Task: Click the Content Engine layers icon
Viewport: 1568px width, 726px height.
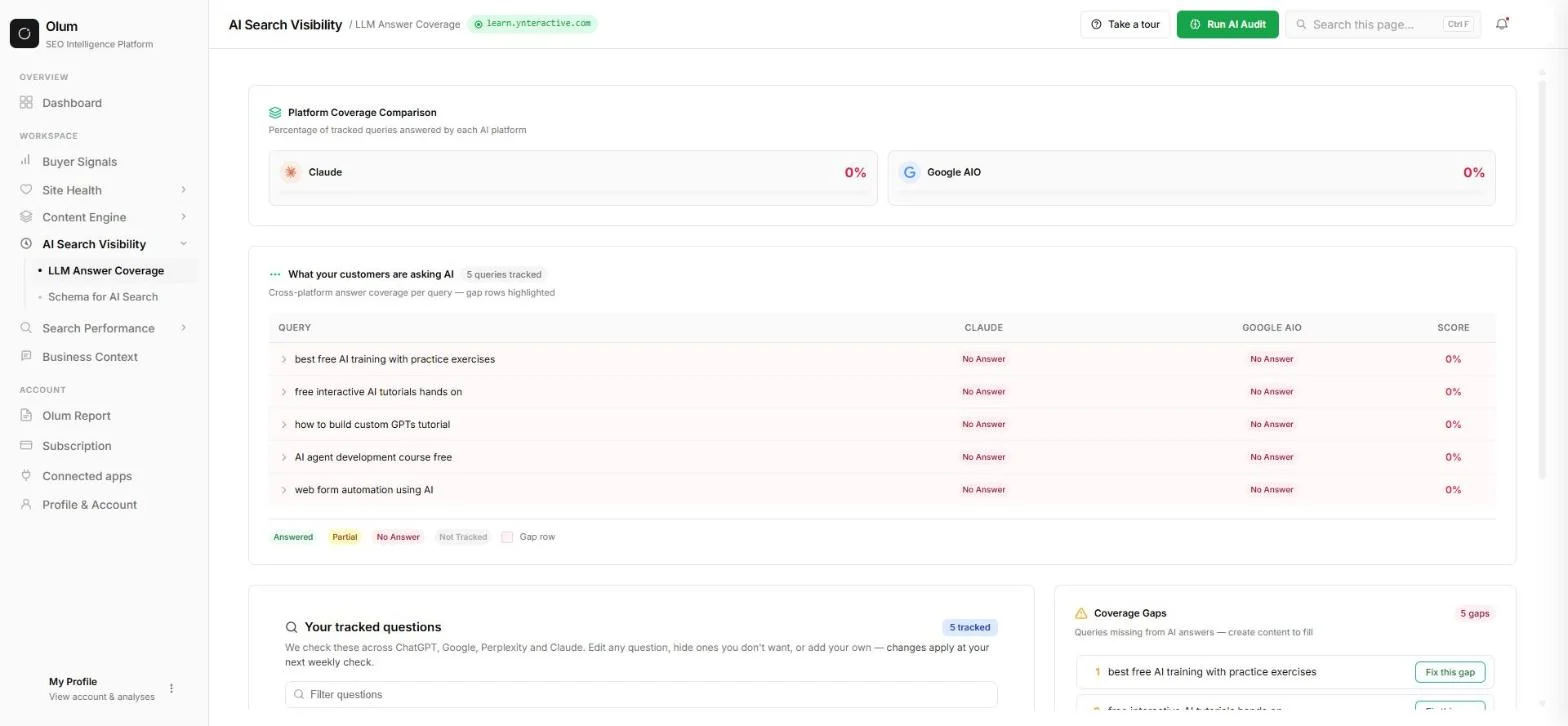Action: [x=26, y=217]
